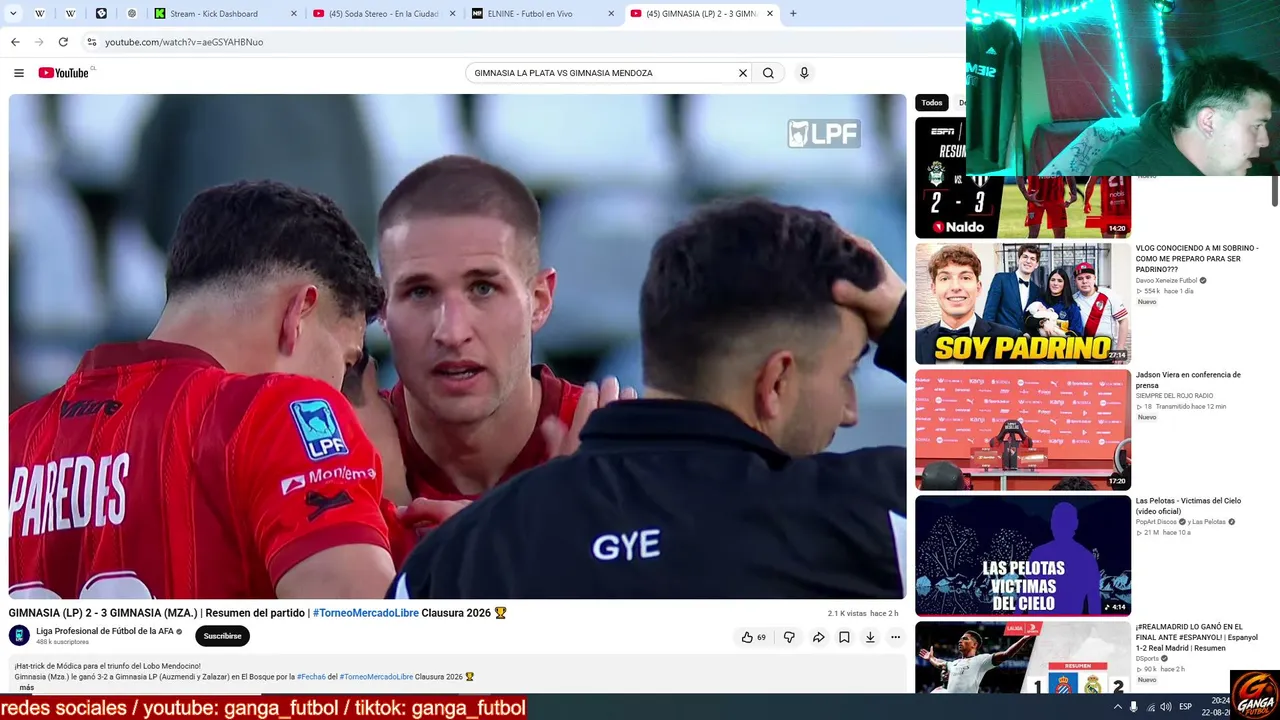Visit the SIEMPRE DEL ROJO RADIO channel

[1175, 396]
